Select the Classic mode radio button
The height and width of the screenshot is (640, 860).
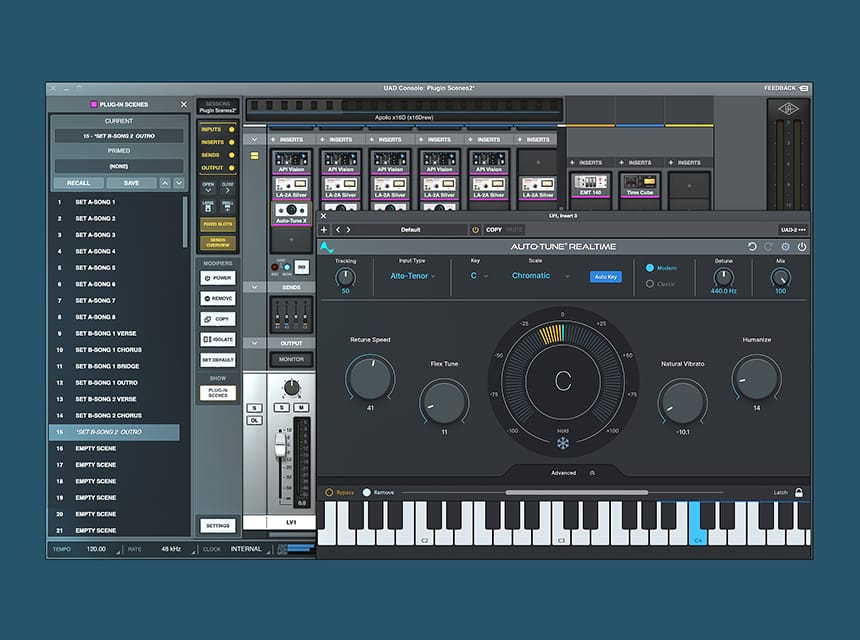pyautogui.click(x=650, y=284)
